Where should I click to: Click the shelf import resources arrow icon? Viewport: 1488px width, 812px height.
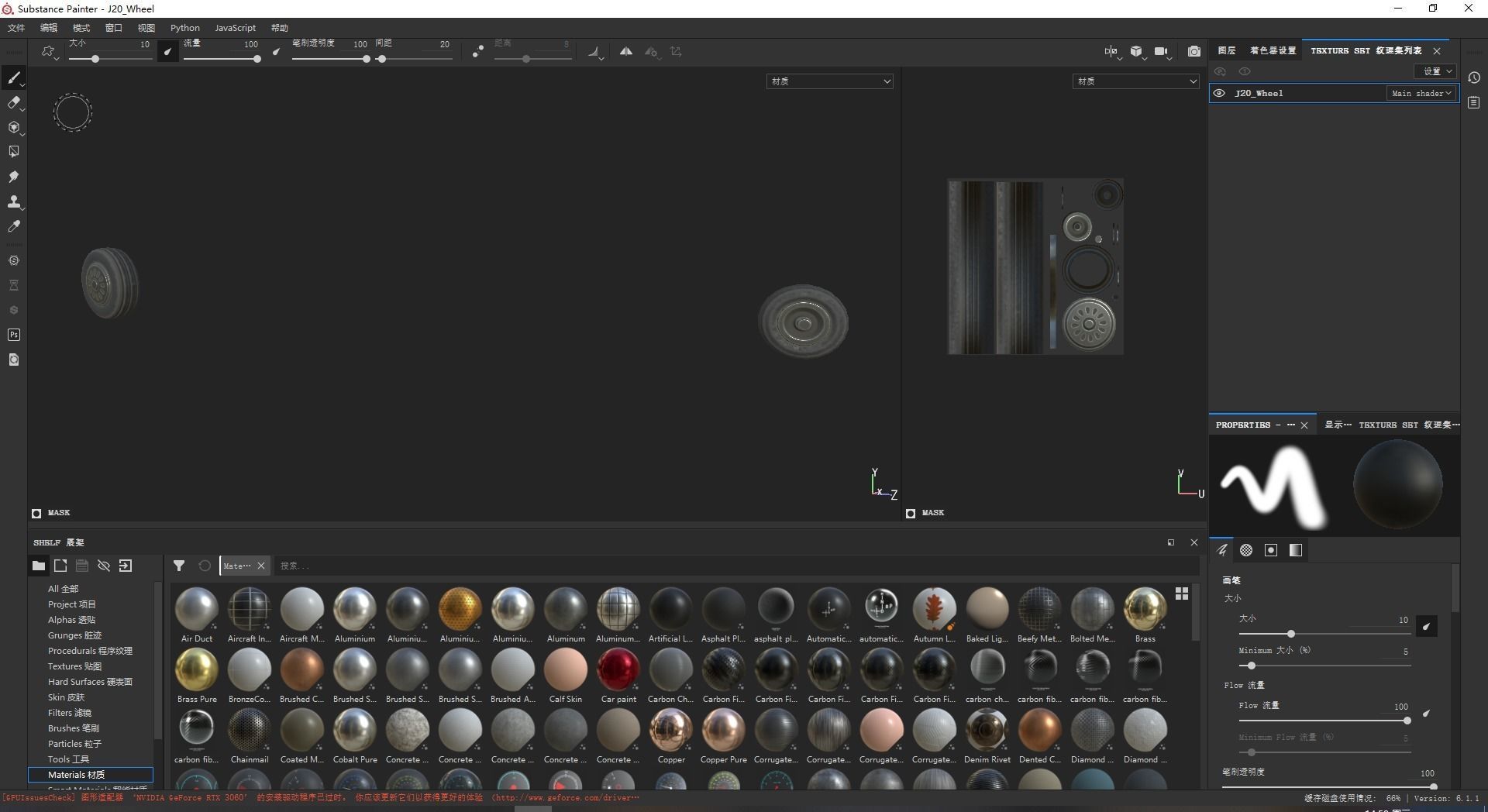click(126, 566)
